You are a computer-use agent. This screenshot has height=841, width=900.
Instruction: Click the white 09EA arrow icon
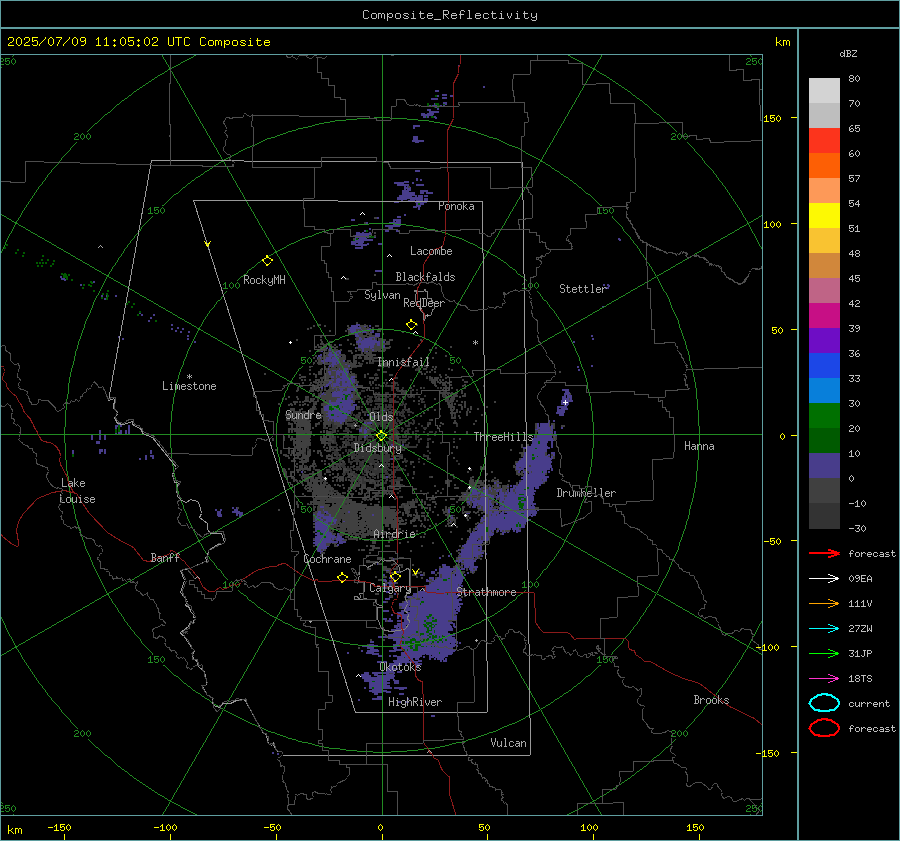tap(824, 579)
